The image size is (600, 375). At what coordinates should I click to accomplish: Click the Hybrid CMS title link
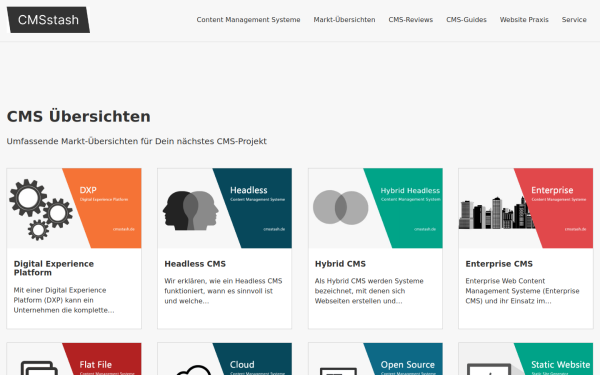pyautogui.click(x=340, y=264)
